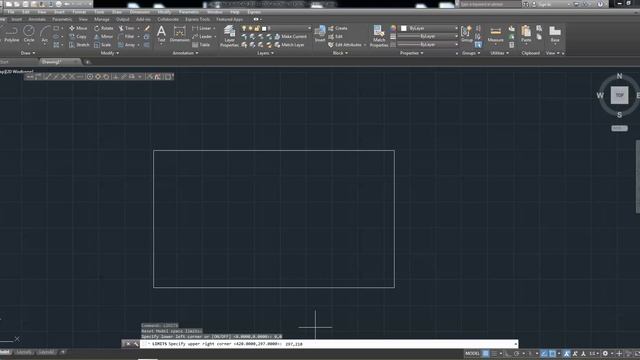Image resolution: width=640 pixels, height=360 pixels.
Task: Click the Copy tool in Modify panel
Action: pyautogui.click(x=78, y=36)
